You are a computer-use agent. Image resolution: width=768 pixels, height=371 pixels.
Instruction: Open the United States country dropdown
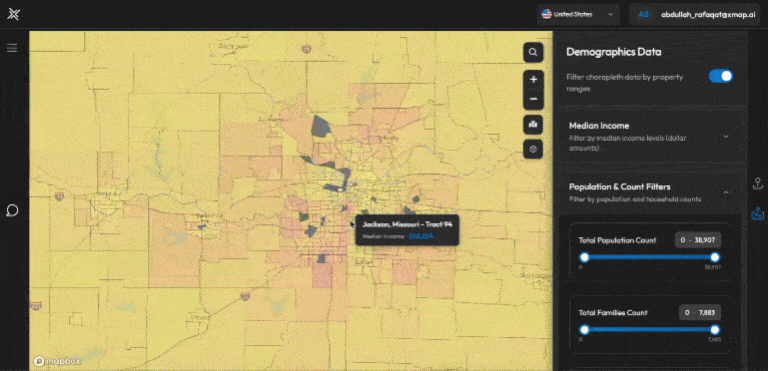[x=578, y=15]
